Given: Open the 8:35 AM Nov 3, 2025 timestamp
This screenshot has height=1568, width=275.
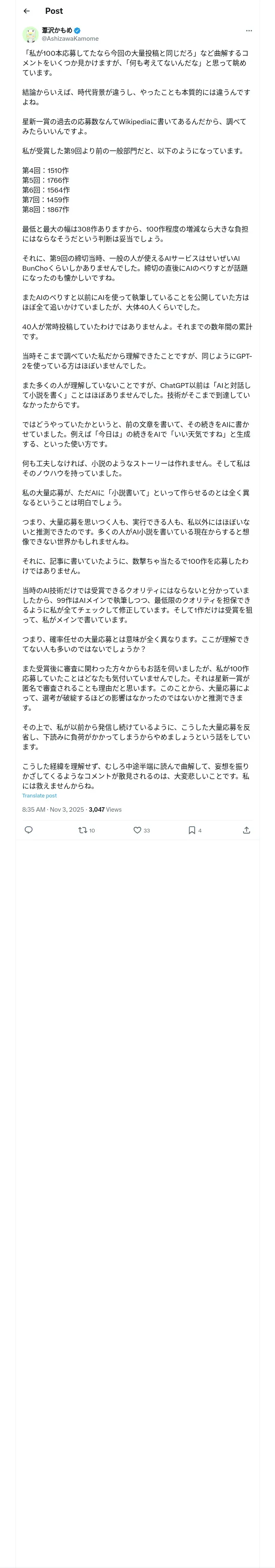Looking at the screenshot, I should coord(53,810).
